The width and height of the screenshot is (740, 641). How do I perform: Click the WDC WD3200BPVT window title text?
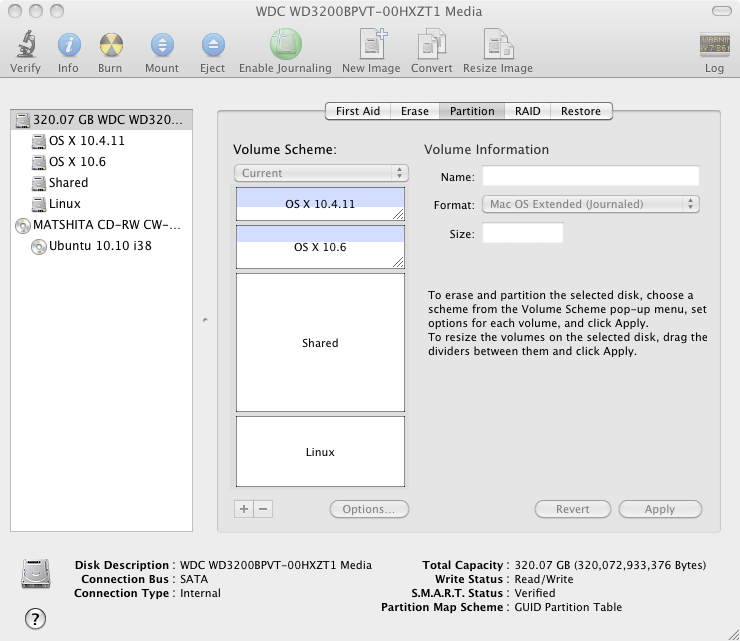pyautogui.click(x=369, y=11)
